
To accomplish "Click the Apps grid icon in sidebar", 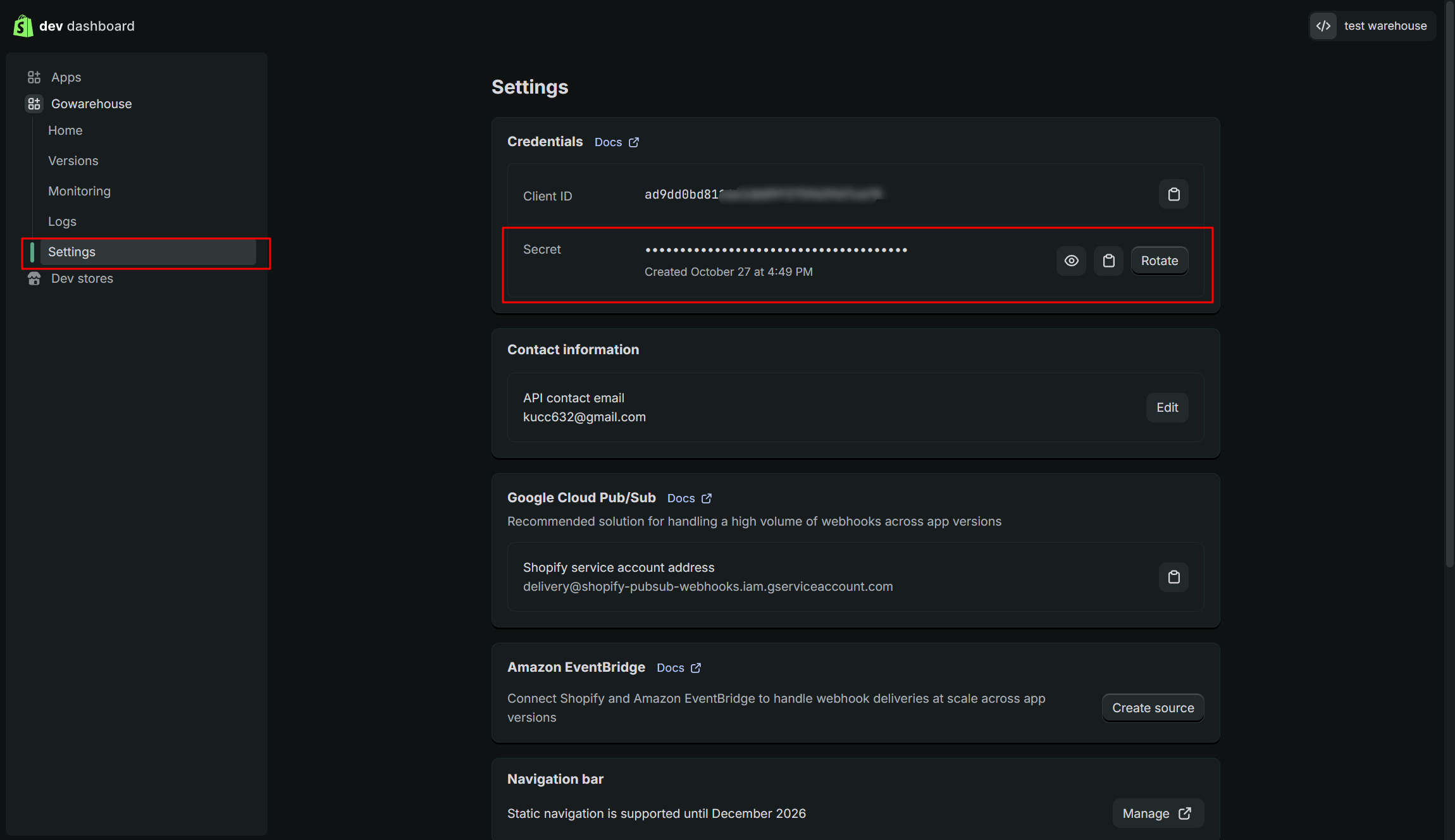I will (34, 77).
